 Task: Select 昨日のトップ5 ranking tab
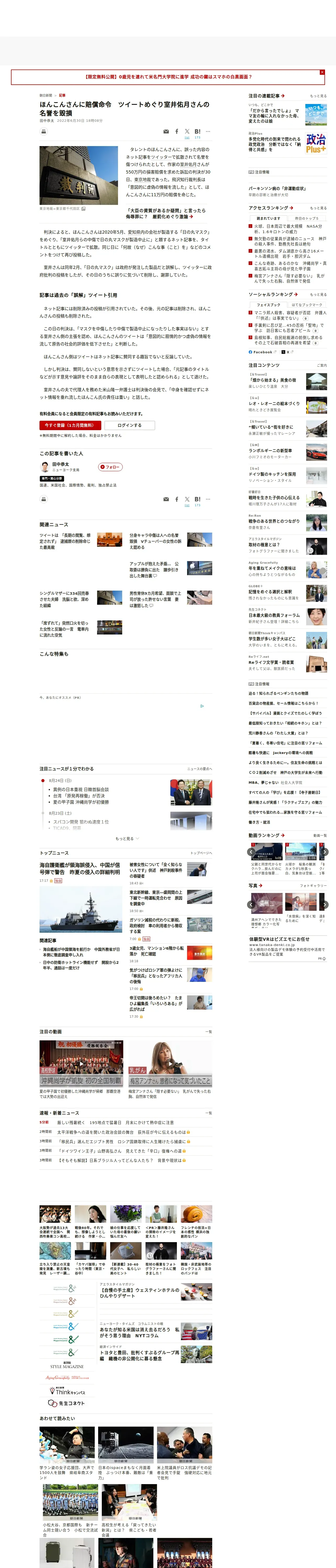(307, 218)
